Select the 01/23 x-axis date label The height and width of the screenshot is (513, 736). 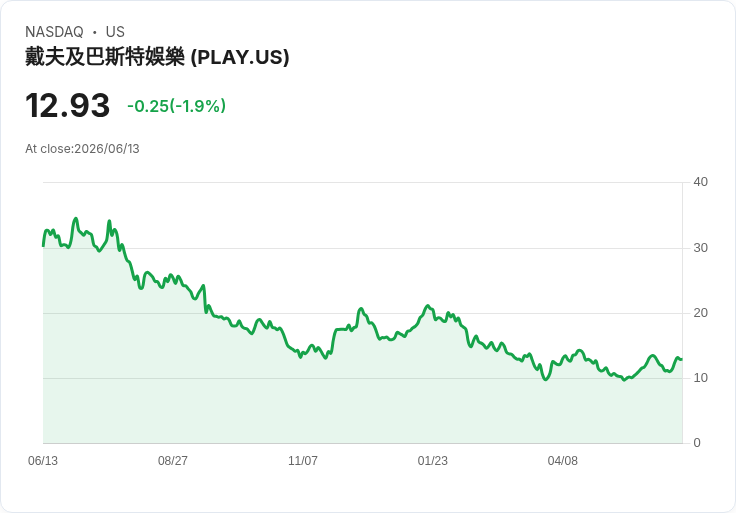click(433, 461)
